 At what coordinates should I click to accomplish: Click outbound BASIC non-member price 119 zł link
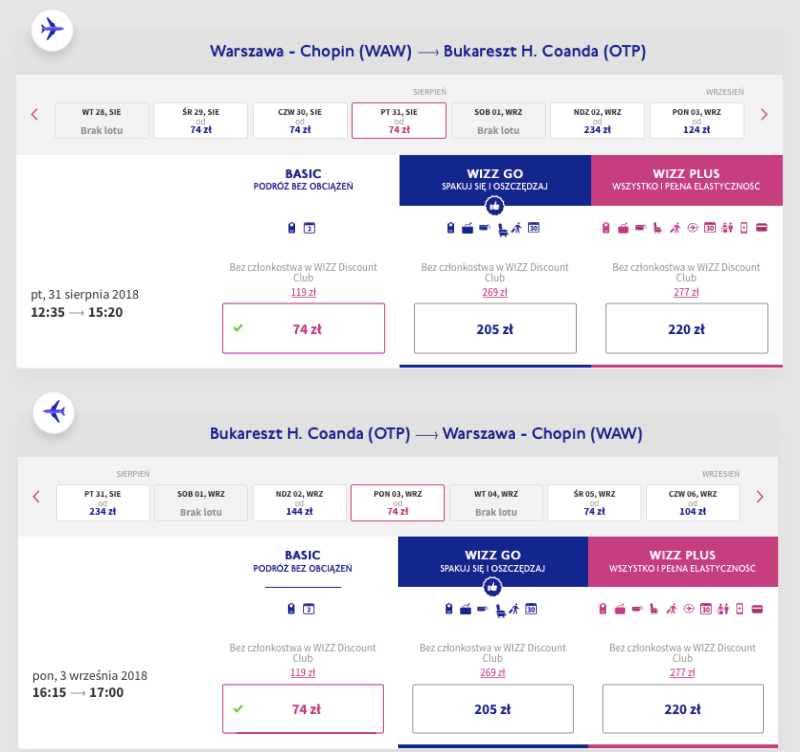303,292
